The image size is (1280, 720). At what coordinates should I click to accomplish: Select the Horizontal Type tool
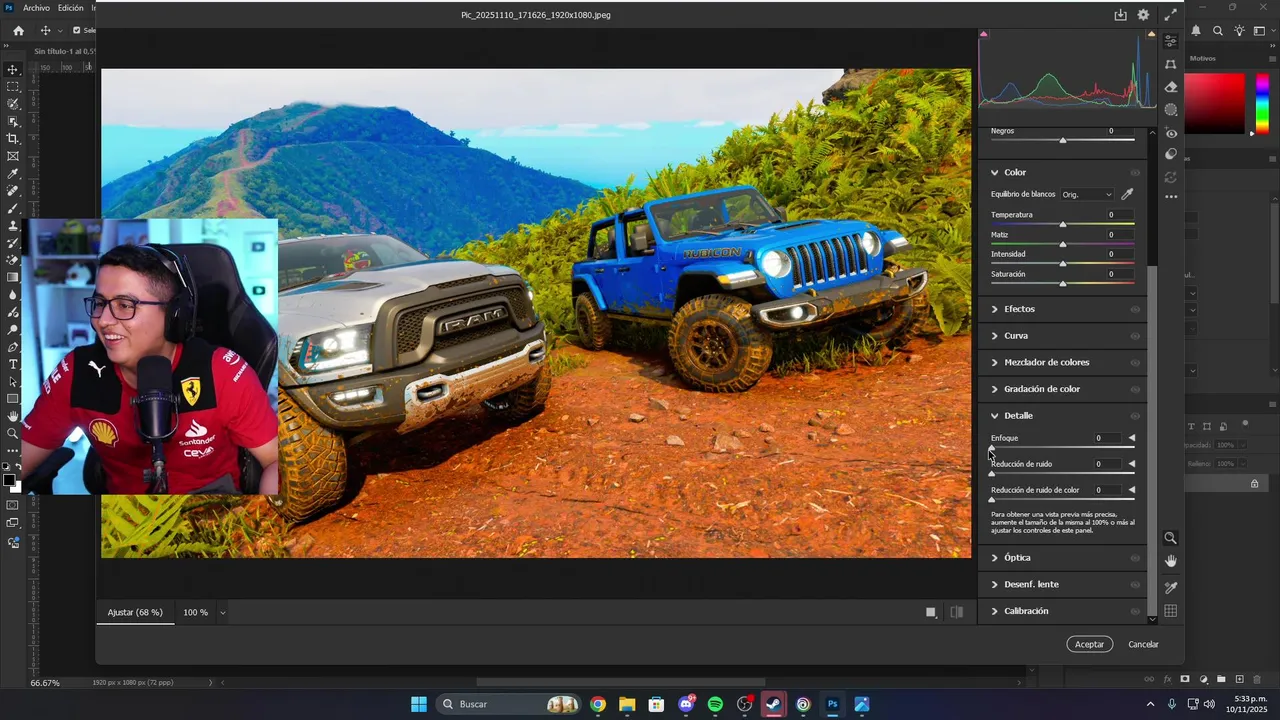pyautogui.click(x=13, y=364)
